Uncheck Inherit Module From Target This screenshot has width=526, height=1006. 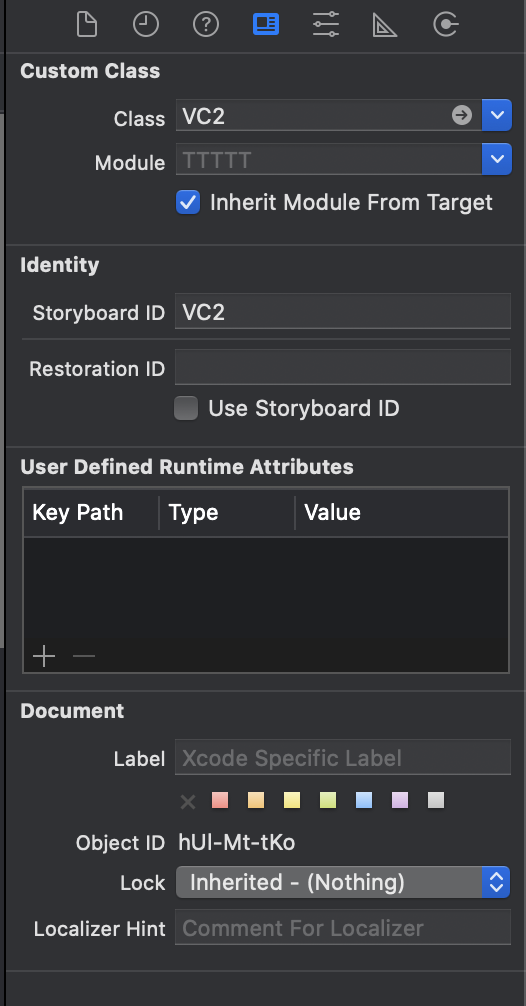(x=187, y=202)
